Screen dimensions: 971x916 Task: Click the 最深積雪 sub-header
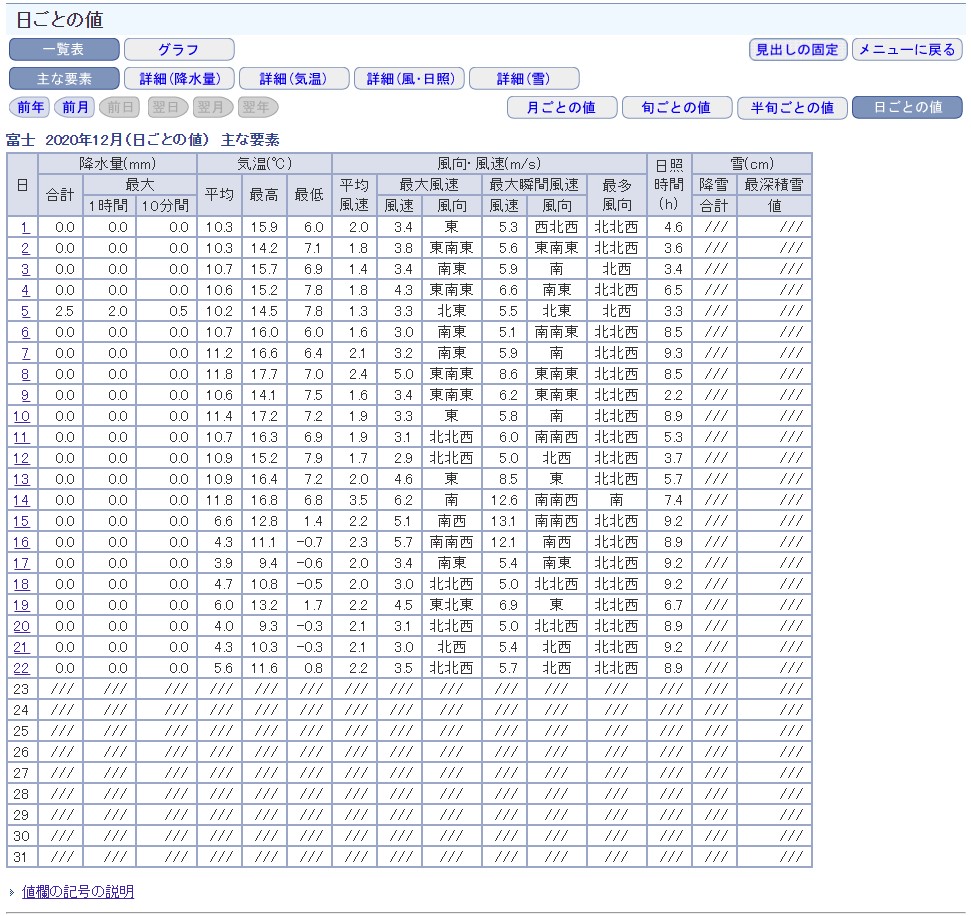(x=774, y=185)
